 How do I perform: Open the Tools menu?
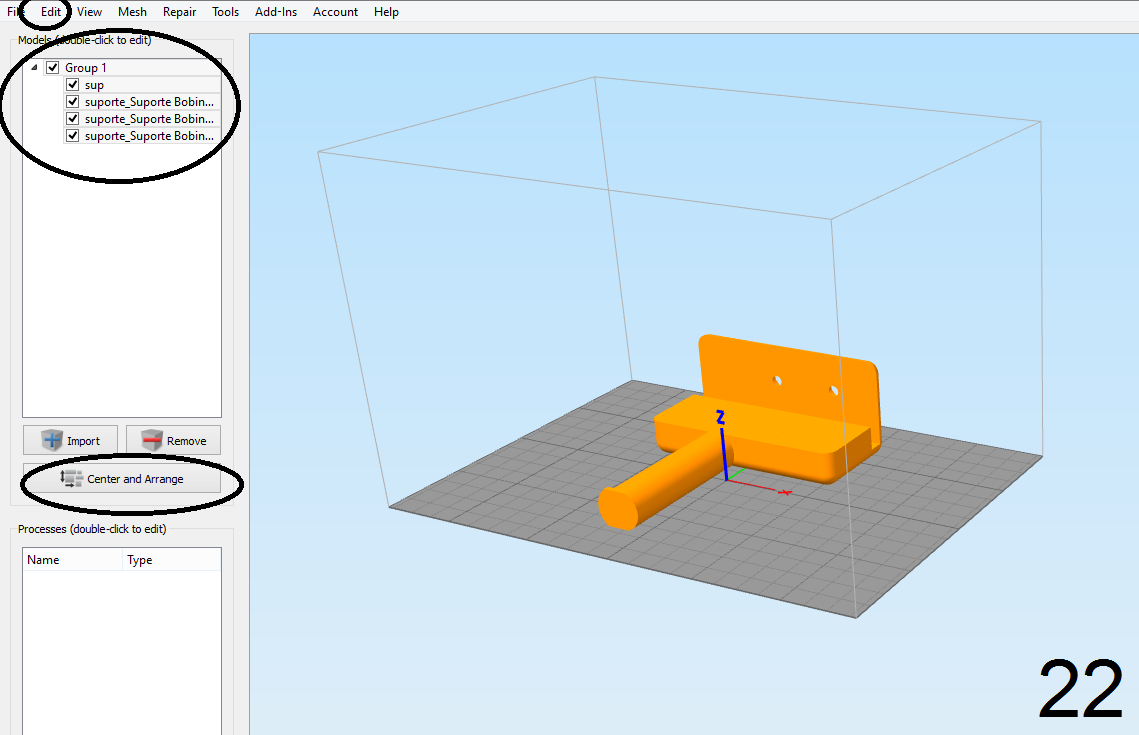pos(225,12)
